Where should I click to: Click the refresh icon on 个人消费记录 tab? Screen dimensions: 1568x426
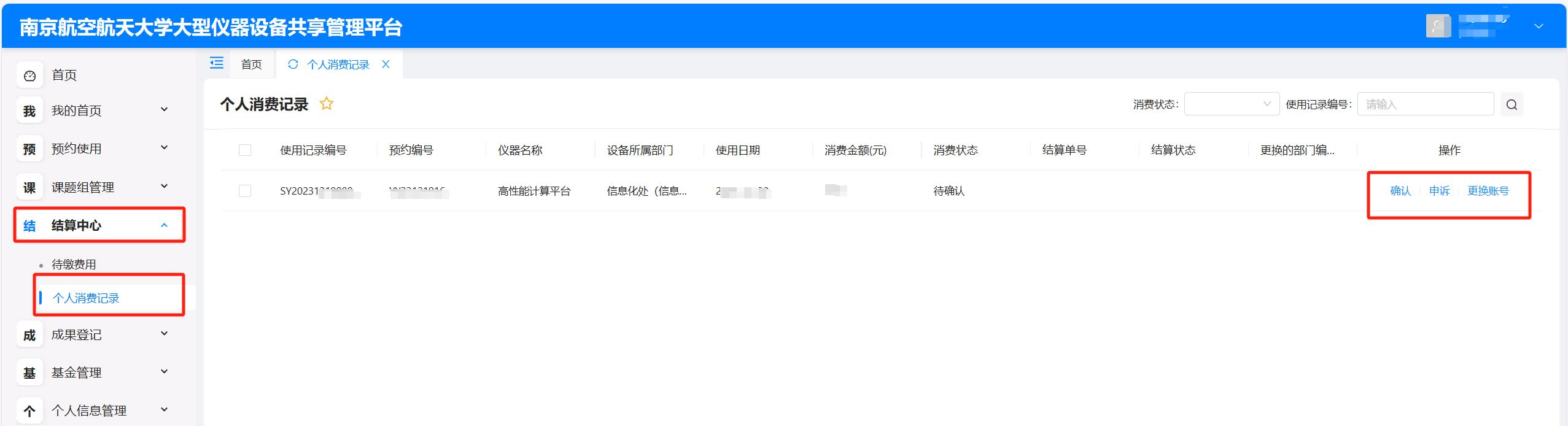click(x=293, y=64)
